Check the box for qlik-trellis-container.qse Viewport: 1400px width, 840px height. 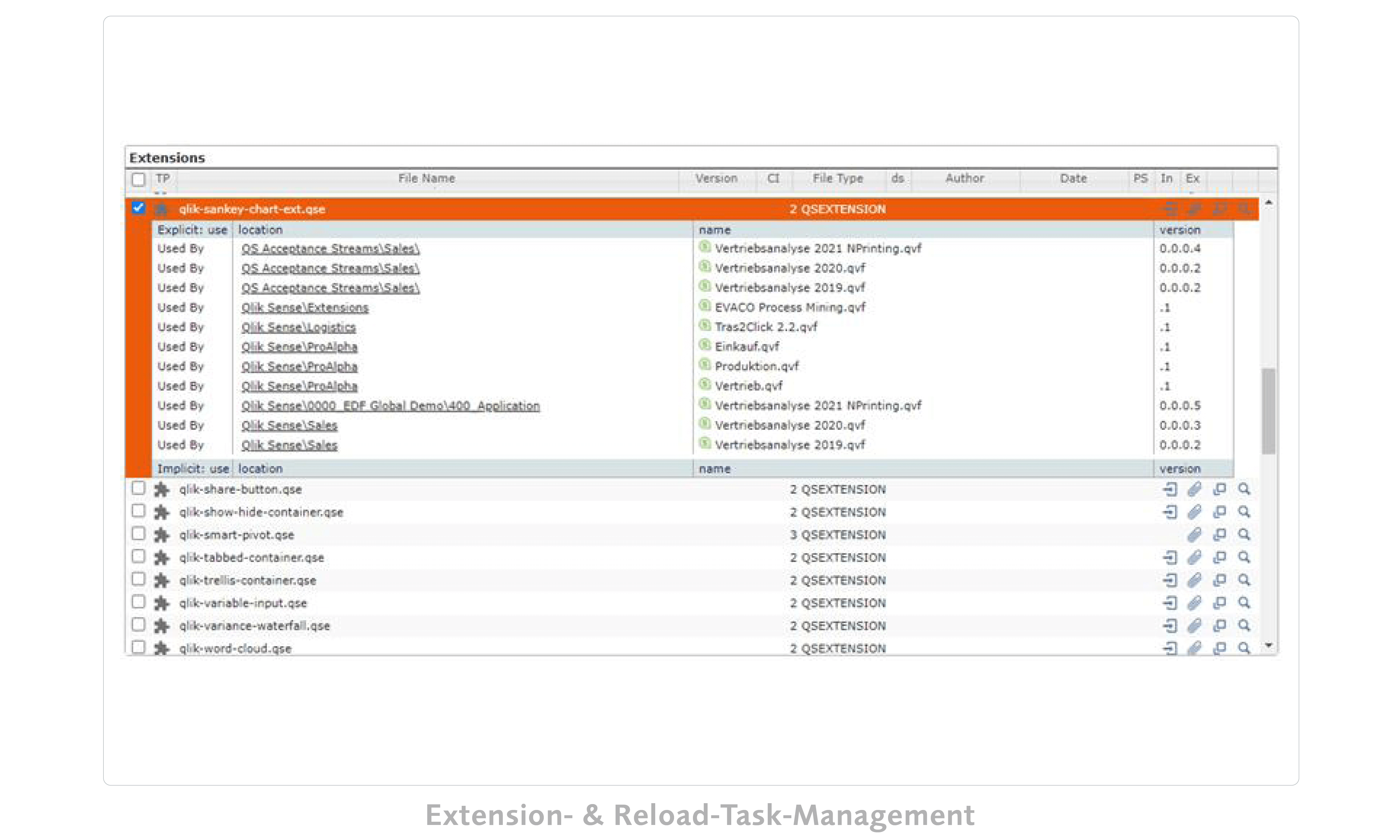tap(138, 579)
